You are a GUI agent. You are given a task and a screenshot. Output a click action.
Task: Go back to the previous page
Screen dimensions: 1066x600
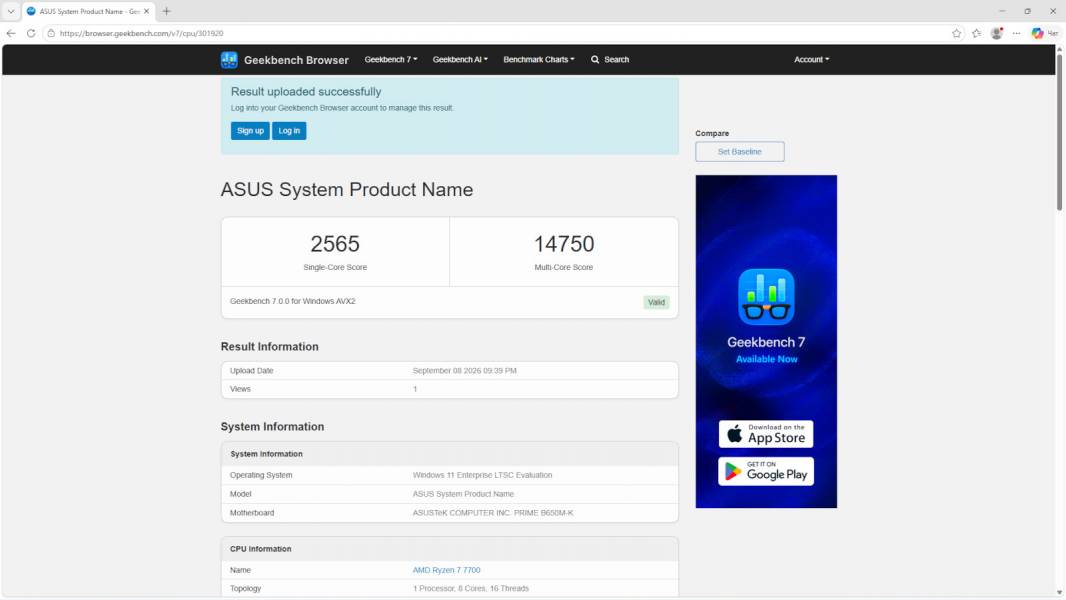pyautogui.click(x=11, y=33)
